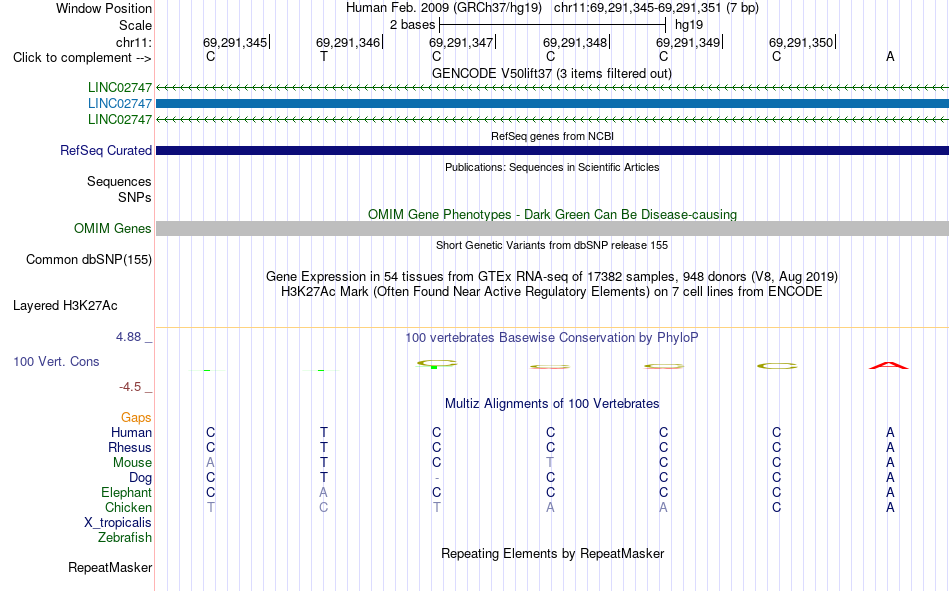Click the red A PhyloP conservation logo
This screenshot has width=950, height=591.
pyautogui.click(x=889, y=365)
